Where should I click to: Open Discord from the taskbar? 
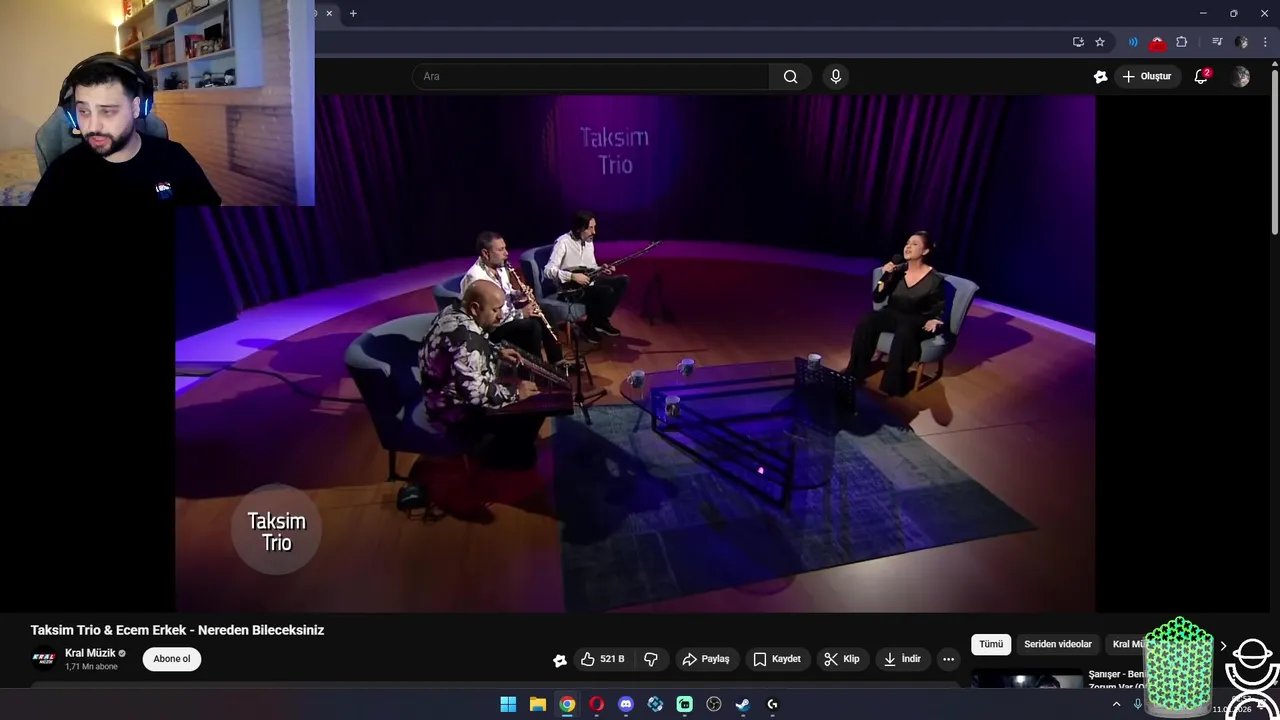(626, 704)
